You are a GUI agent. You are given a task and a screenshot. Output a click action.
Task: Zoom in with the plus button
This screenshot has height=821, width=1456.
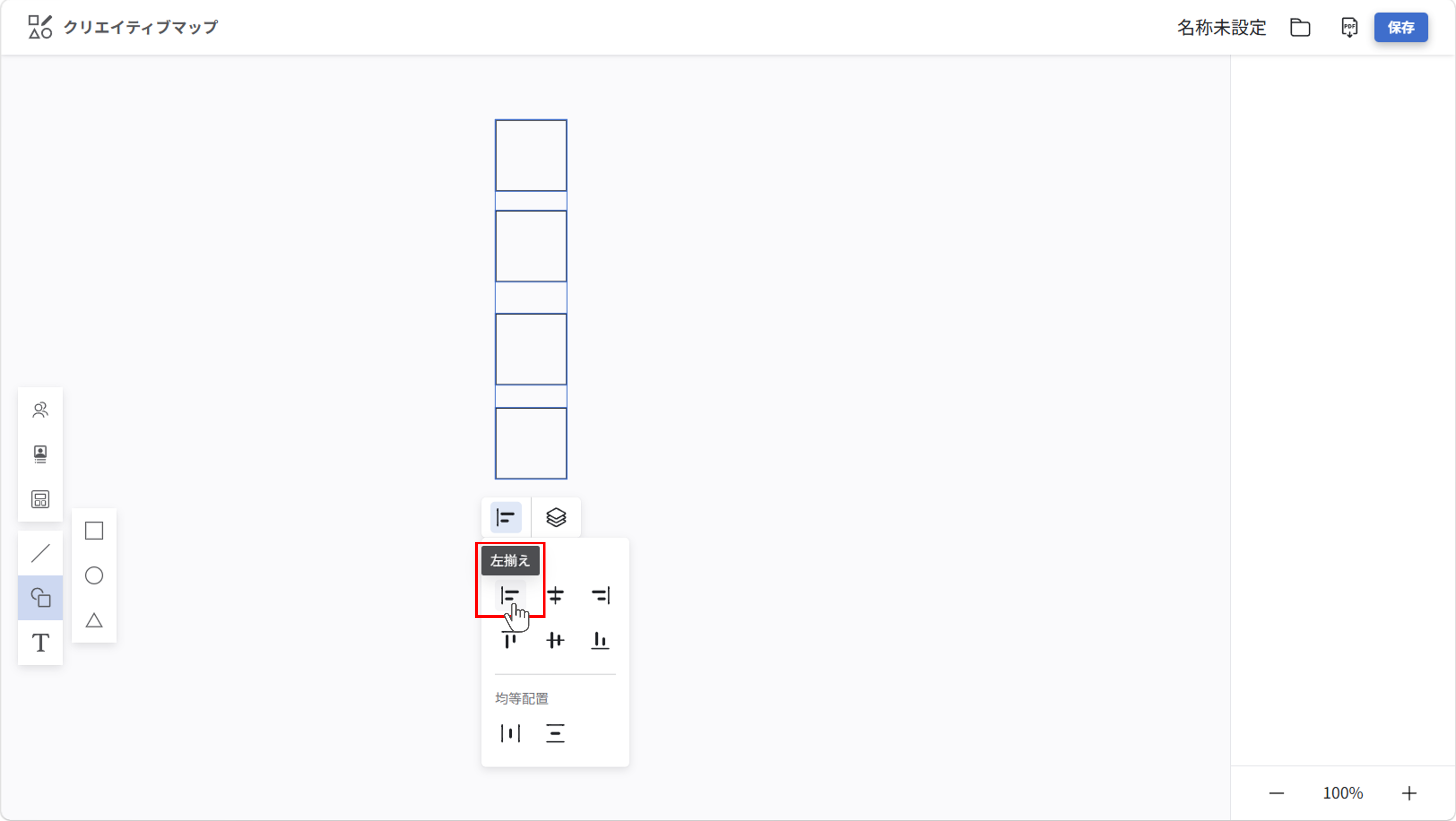point(1409,793)
